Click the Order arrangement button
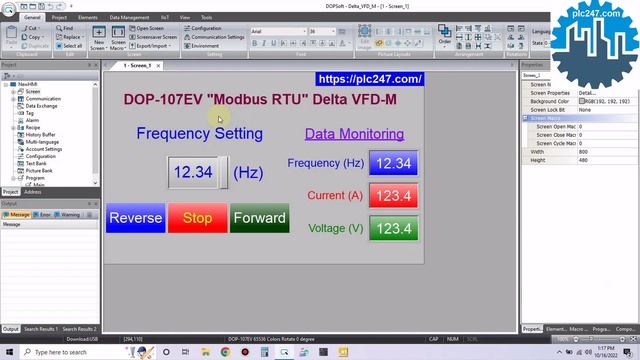The width and height of the screenshot is (640, 360). pyautogui.click(x=444, y=36)
